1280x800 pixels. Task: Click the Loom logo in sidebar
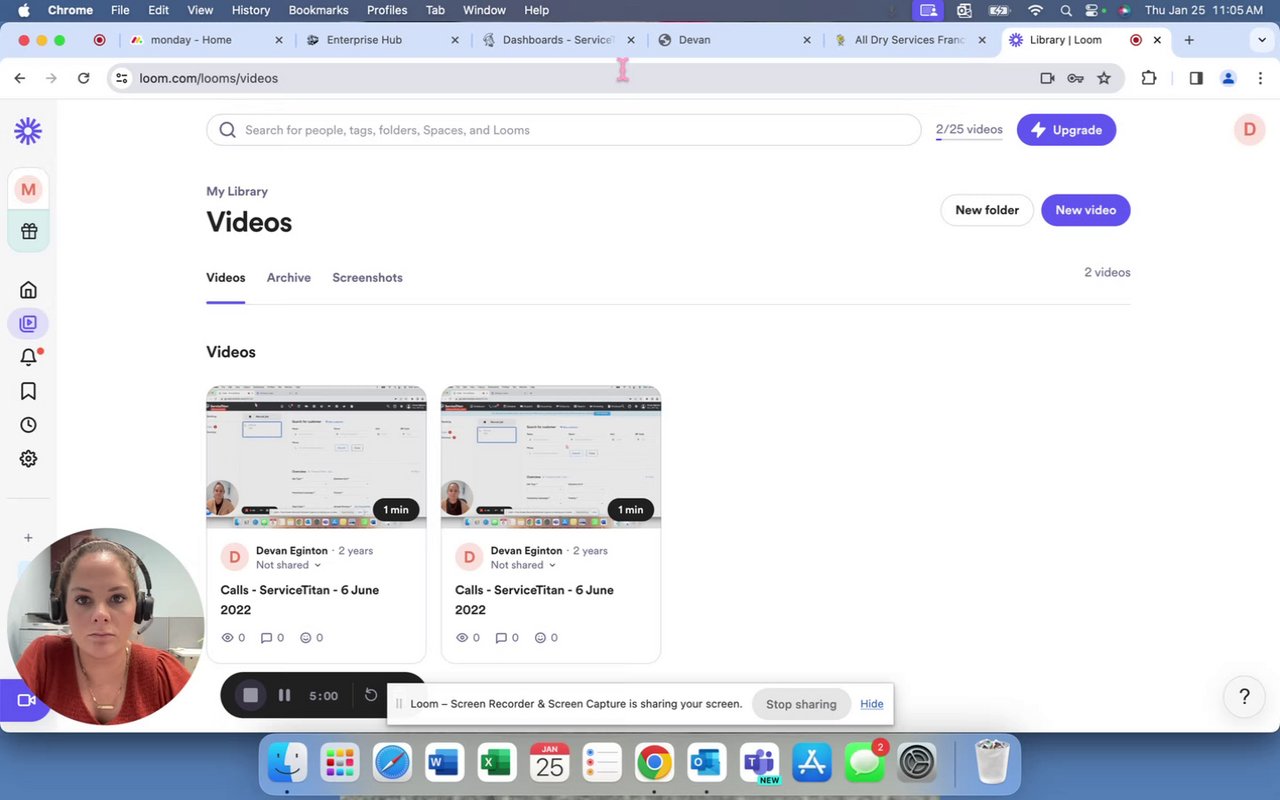[28, 131]
